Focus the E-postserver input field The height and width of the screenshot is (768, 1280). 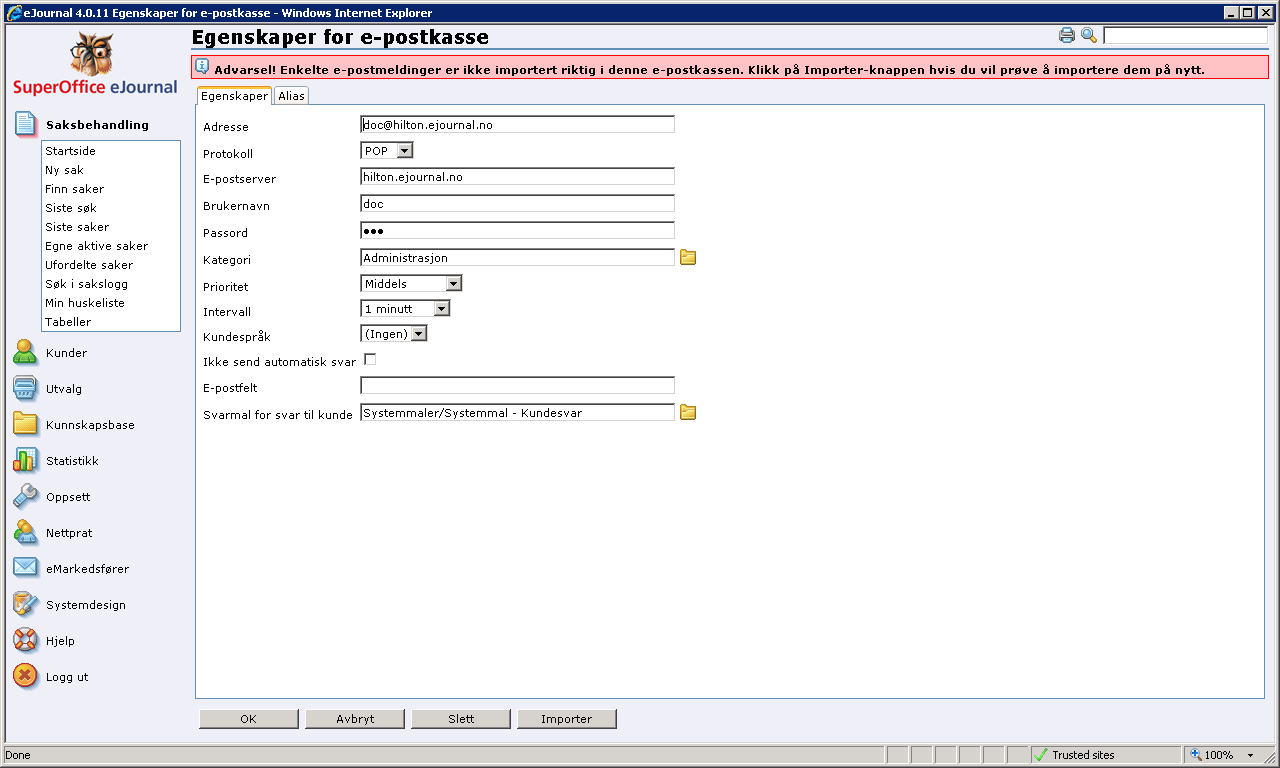pyautogui.click(x=517, y=177)
